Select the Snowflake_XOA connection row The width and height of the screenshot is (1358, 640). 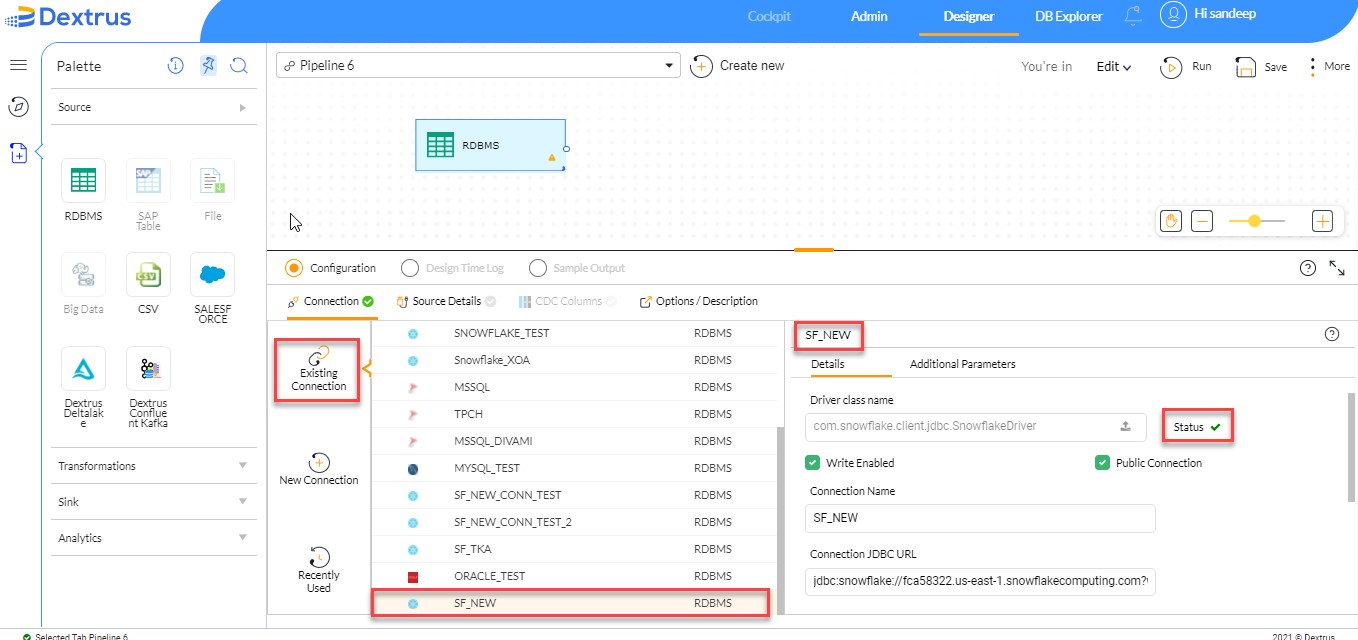coord(573,360)
